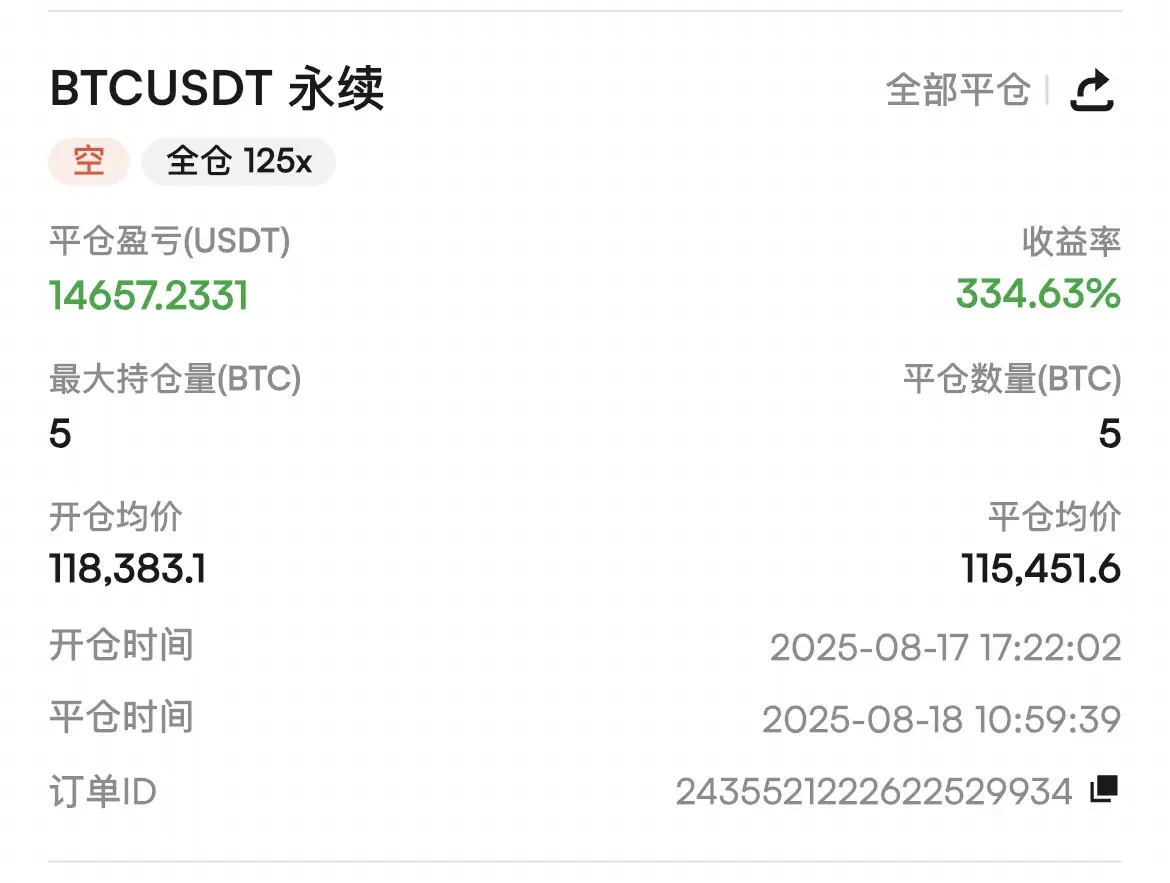This screenshot has height=883, width=1170.
Task: Open the BTCUSDT 永续 contract title
Action: (216, 89)
